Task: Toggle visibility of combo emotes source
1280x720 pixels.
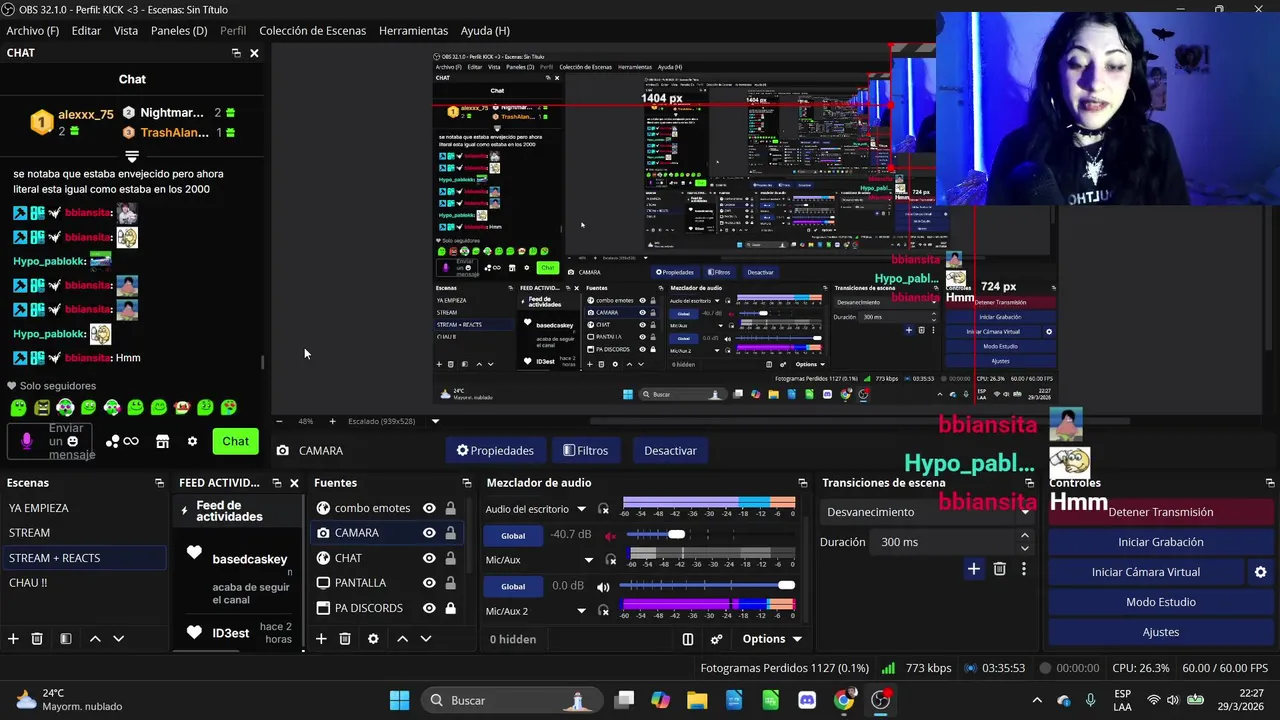Action: click(x=429, y=508)
